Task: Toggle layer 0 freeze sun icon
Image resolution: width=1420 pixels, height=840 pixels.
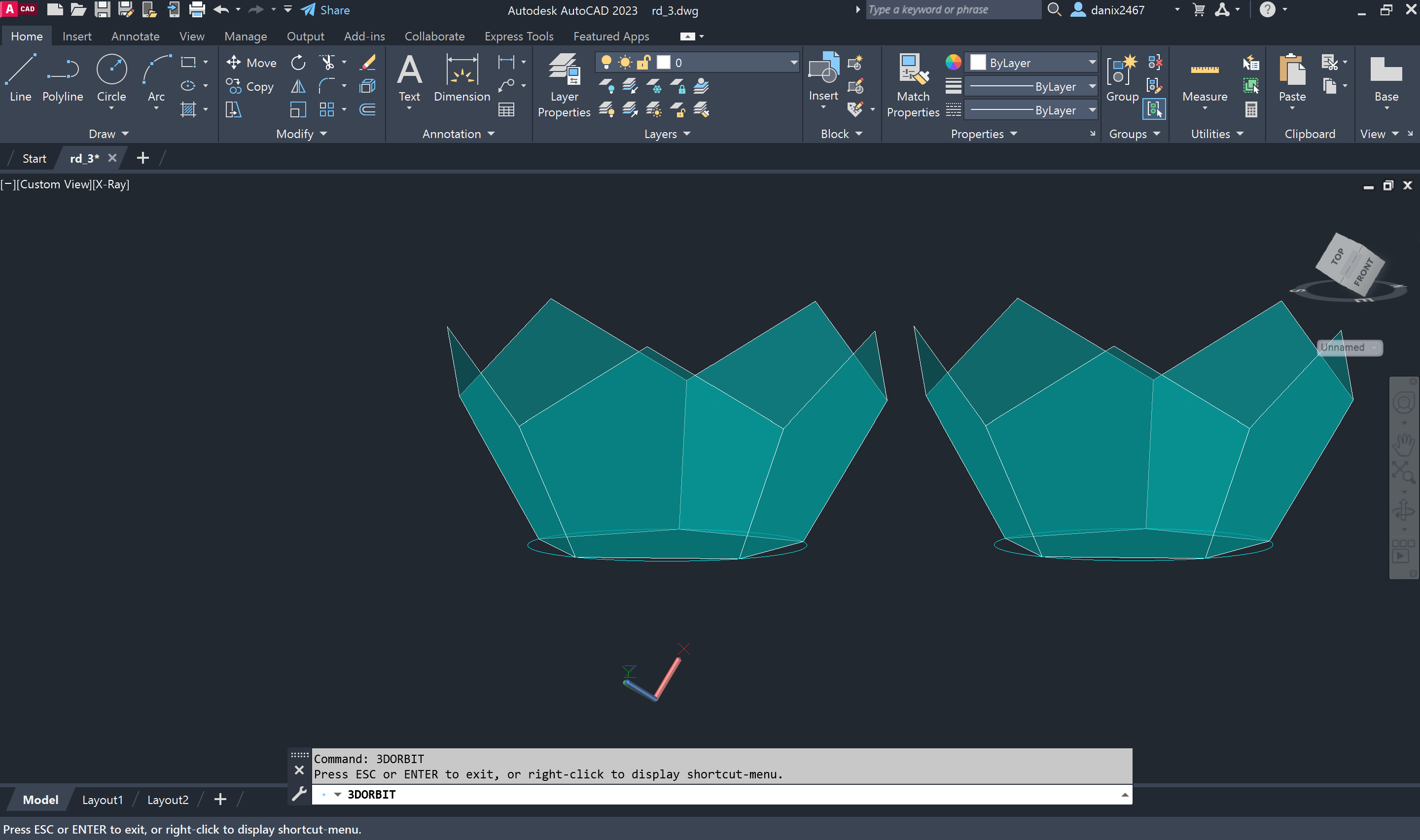Action: pos(625,62)
